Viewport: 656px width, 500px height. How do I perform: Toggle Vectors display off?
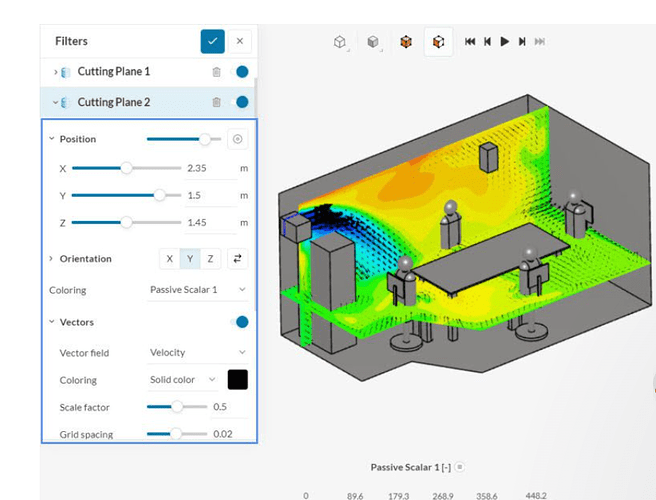(x=239, y=322)
